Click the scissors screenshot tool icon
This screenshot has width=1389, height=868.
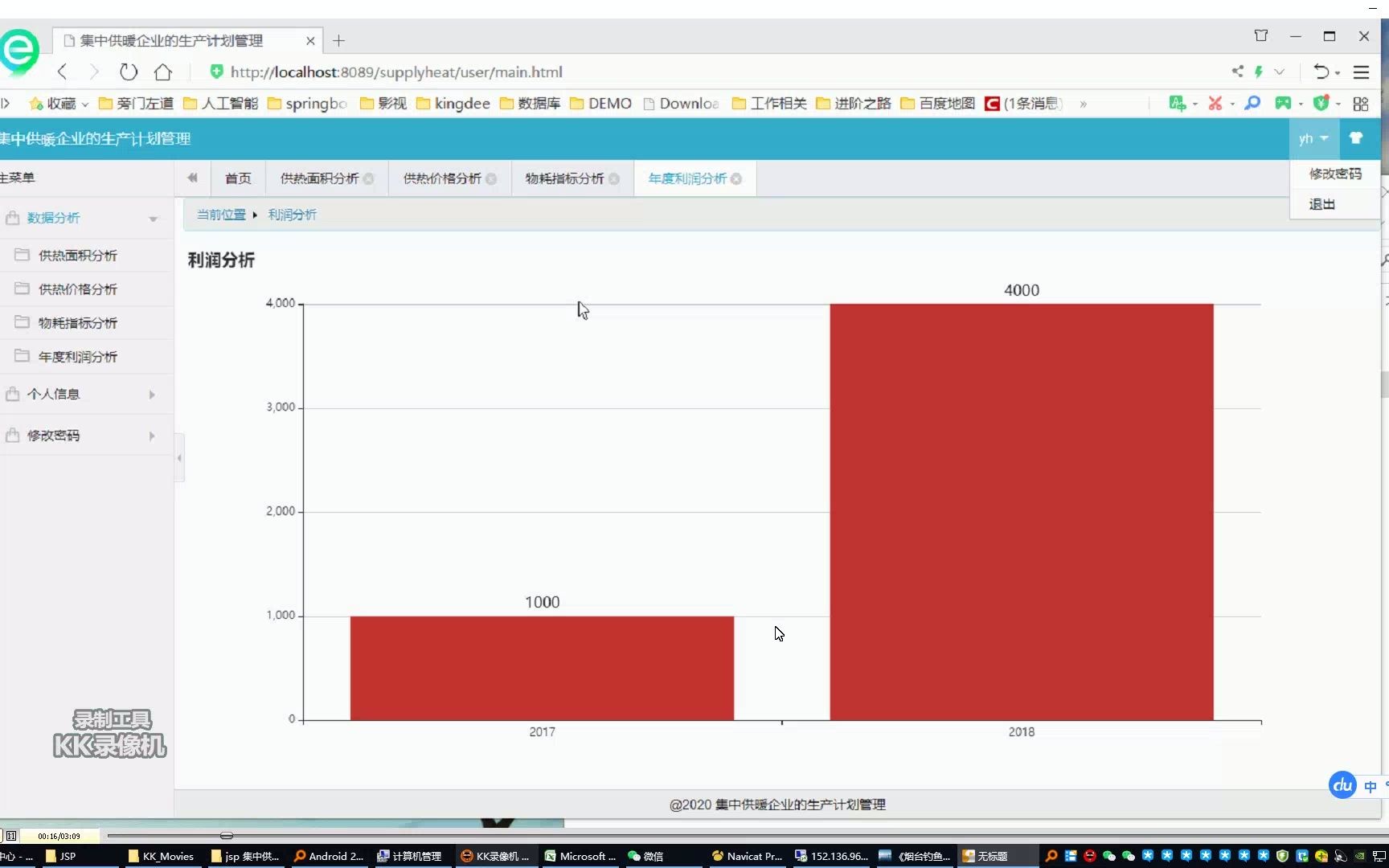pyautogui.click(x=1215, y=103)
